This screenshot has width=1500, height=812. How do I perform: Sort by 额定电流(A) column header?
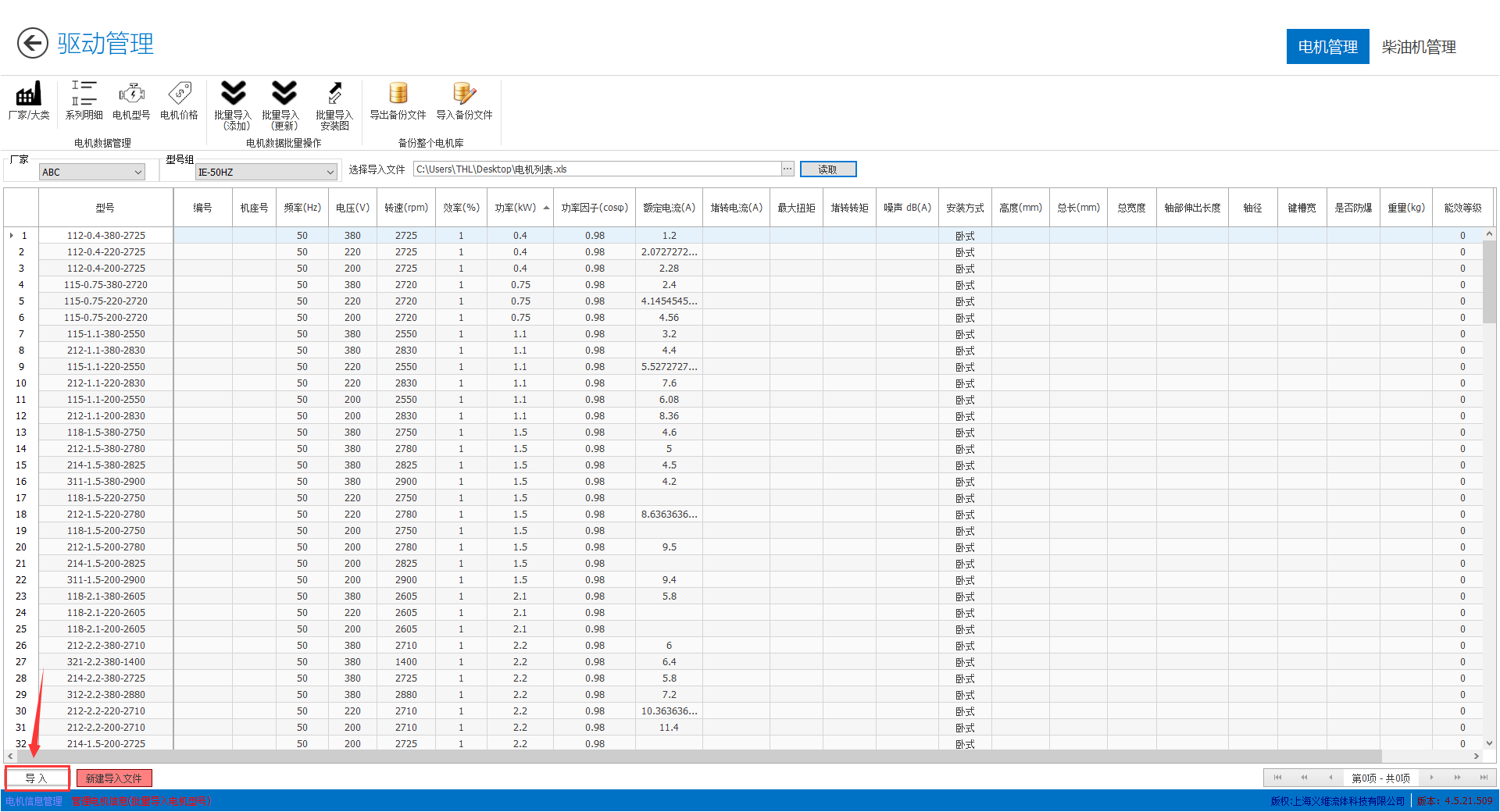[x=669, y=208]
